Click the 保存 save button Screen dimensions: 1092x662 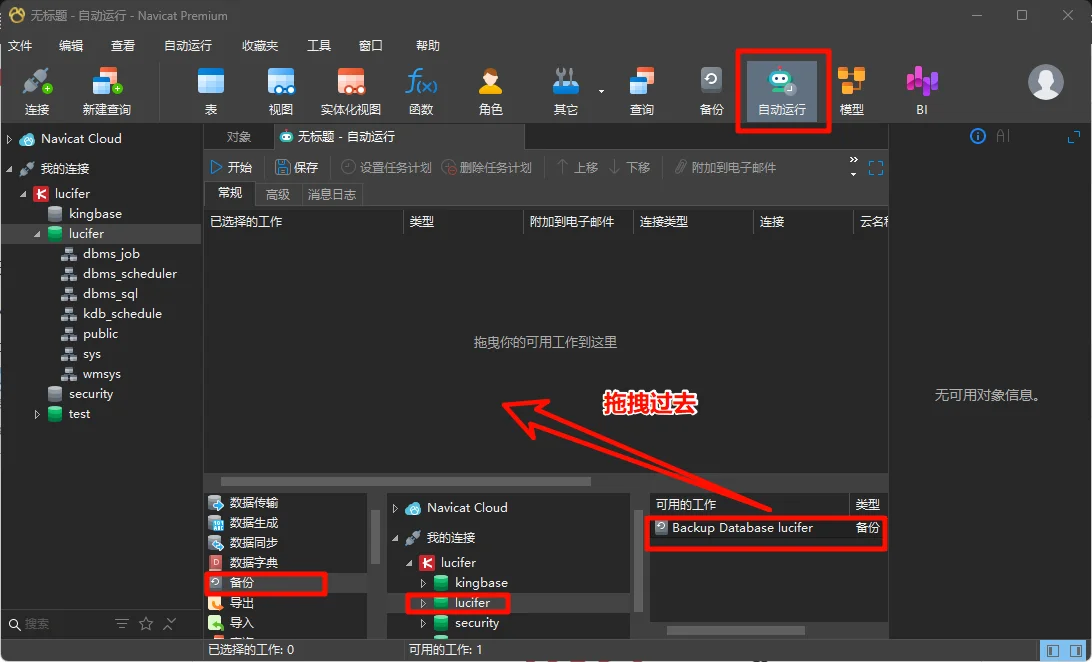297,167
